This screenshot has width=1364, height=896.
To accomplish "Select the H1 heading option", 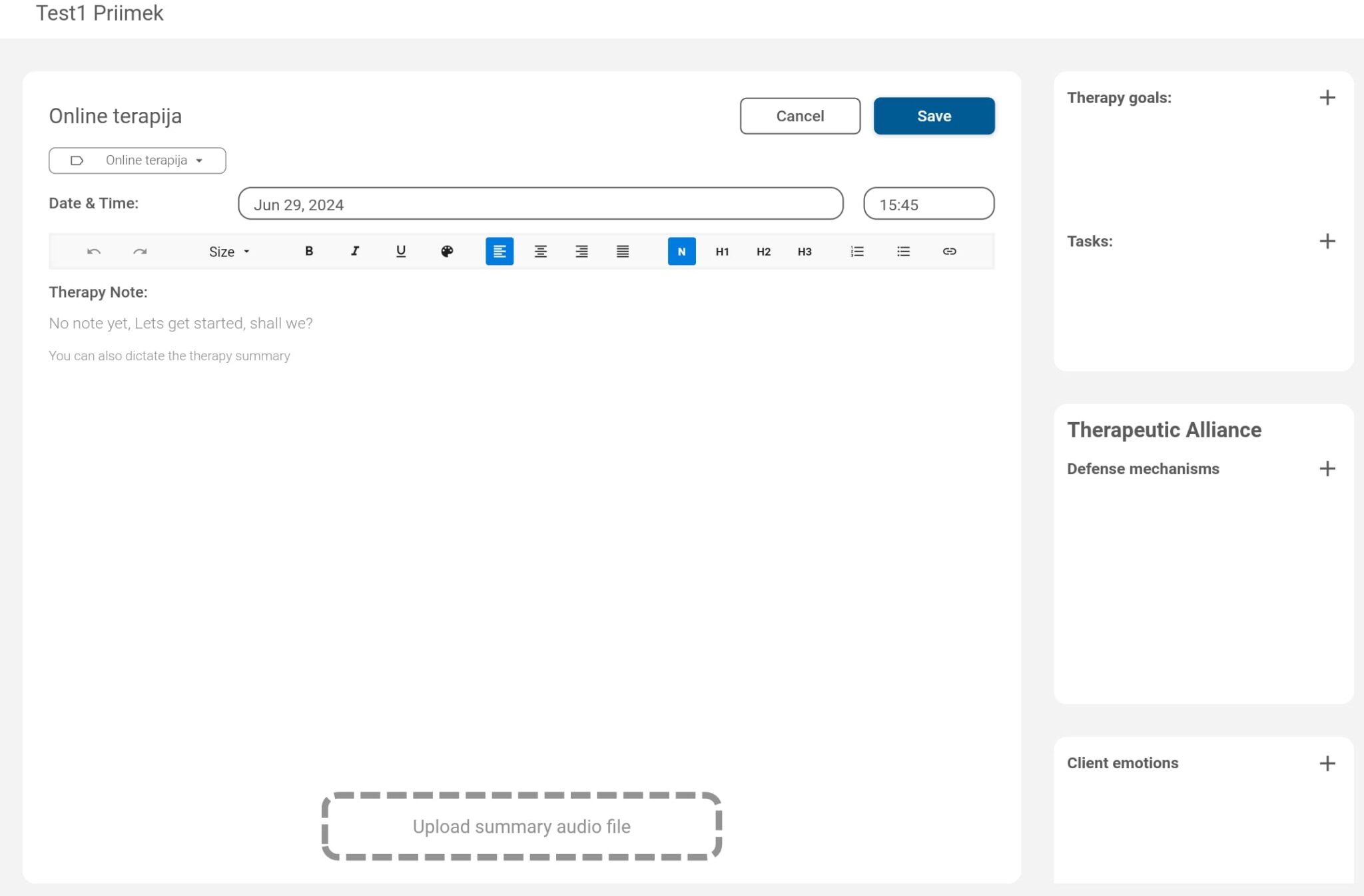I will (721, 251).
